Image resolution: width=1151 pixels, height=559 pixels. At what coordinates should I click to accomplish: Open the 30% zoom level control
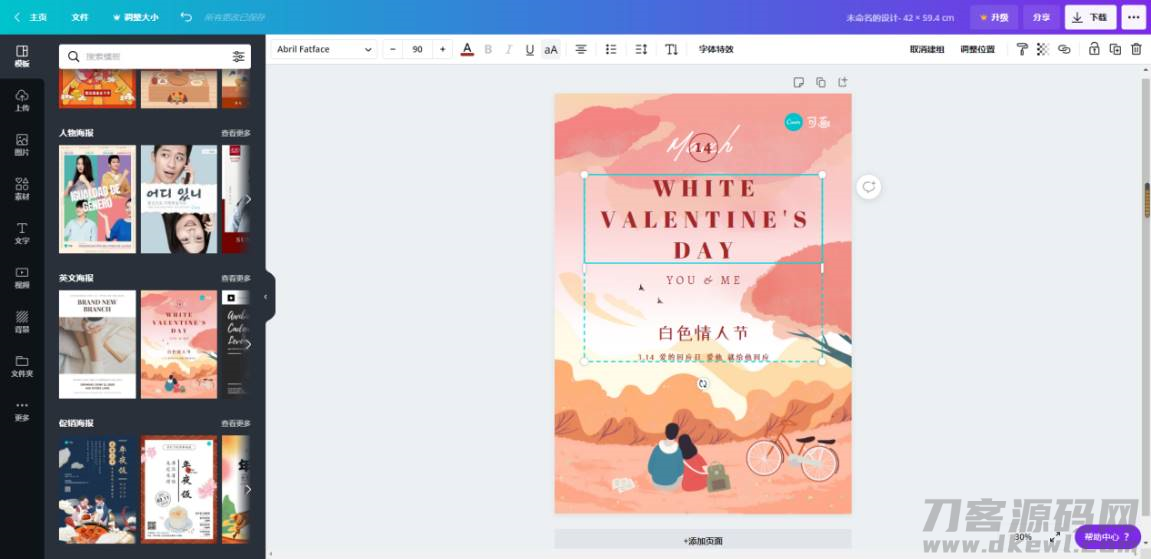pos(1023,537)
